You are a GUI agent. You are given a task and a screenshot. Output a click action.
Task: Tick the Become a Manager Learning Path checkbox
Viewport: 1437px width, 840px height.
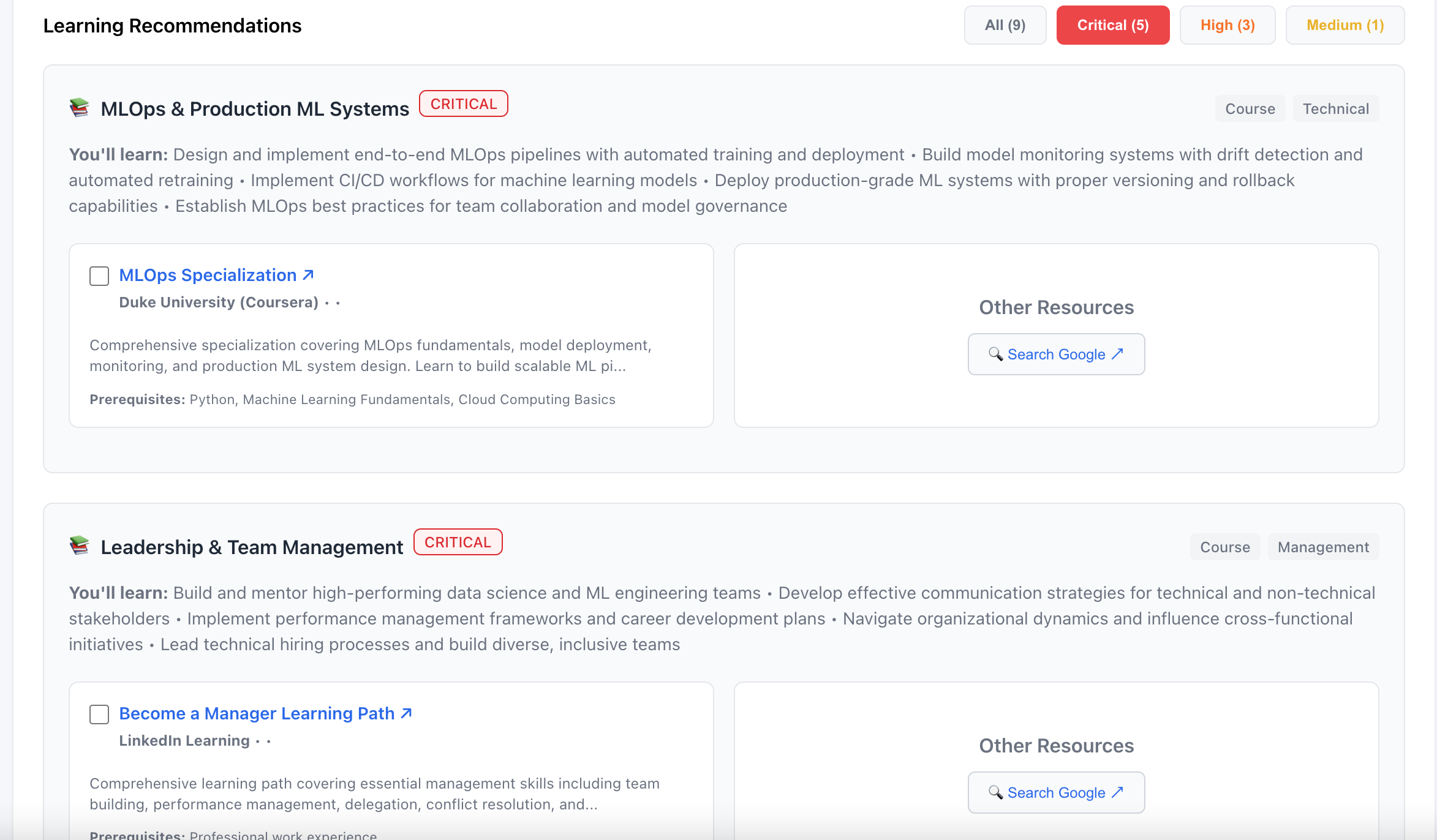(99, 714)
